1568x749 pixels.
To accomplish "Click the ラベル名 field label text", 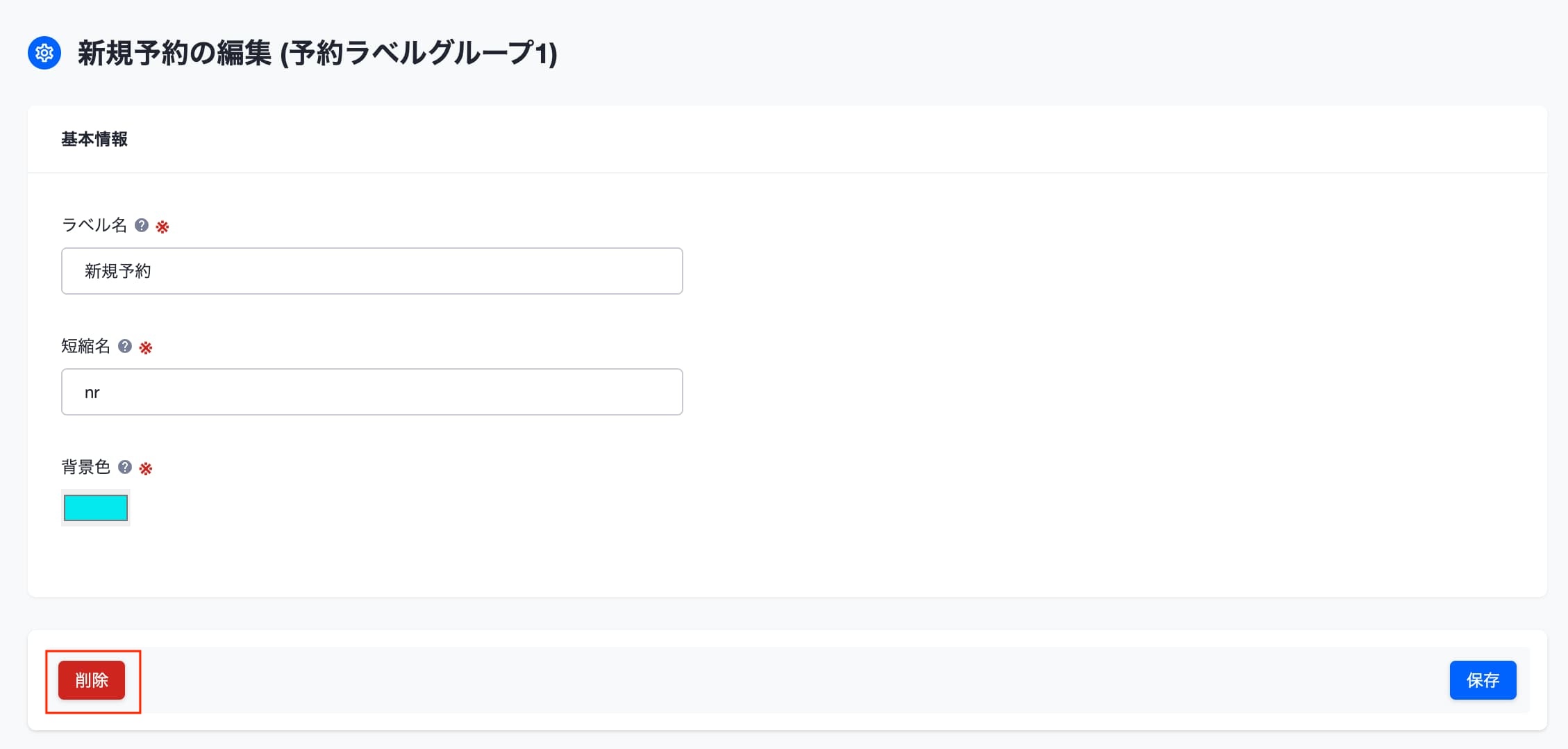I will (x=94, y=225).
